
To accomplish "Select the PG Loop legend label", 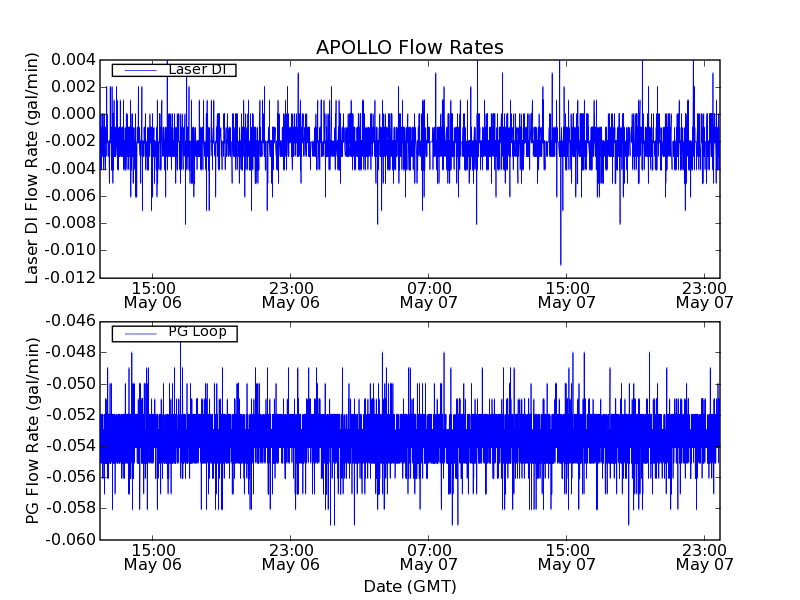I will point(197,332).
